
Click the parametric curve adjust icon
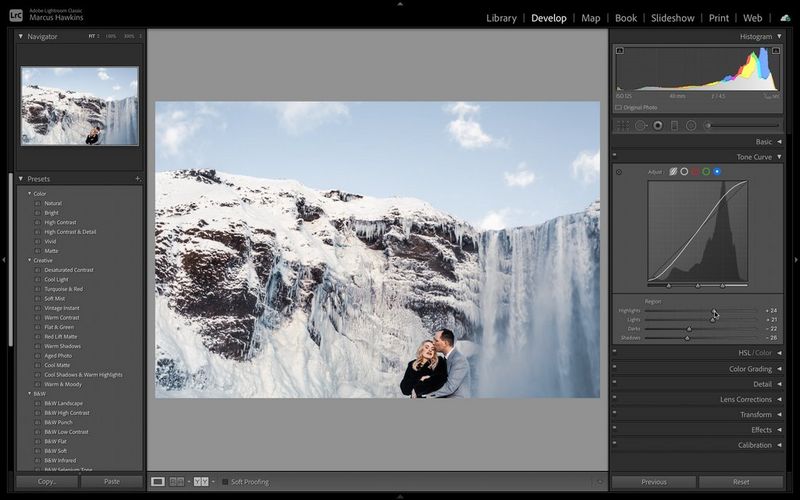[x=673, y=172]
